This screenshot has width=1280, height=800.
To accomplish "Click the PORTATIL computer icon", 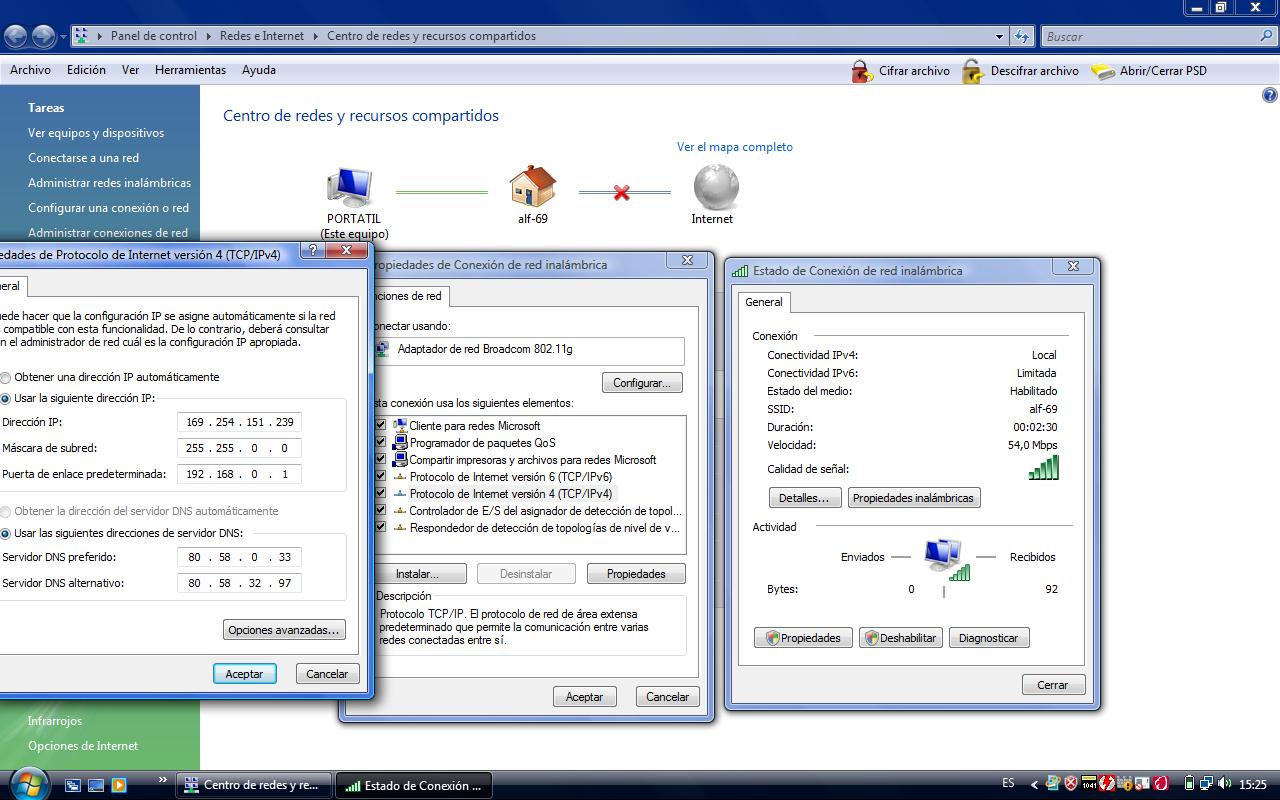I will [x=351, y=187].
